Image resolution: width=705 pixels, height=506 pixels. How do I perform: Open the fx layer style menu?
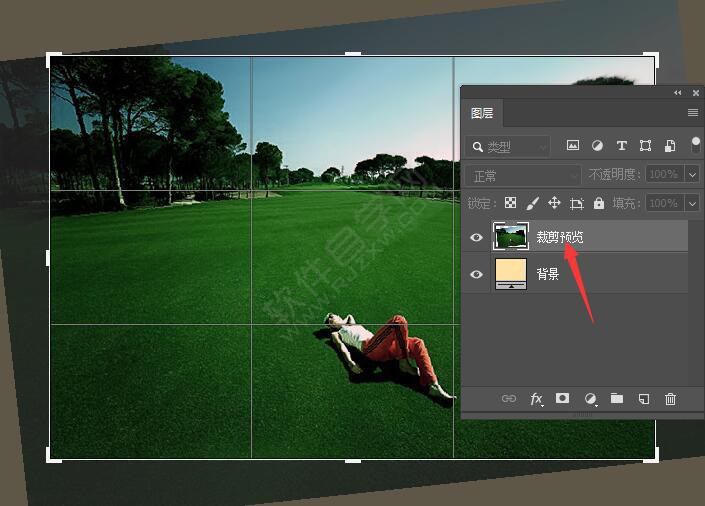tap(536, 399)
